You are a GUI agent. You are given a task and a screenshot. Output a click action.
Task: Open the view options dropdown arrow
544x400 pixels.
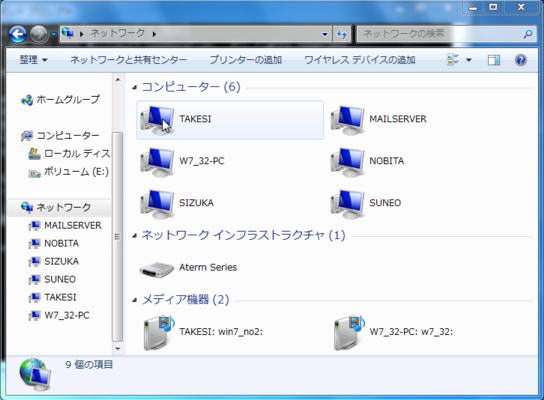(468, 60)
